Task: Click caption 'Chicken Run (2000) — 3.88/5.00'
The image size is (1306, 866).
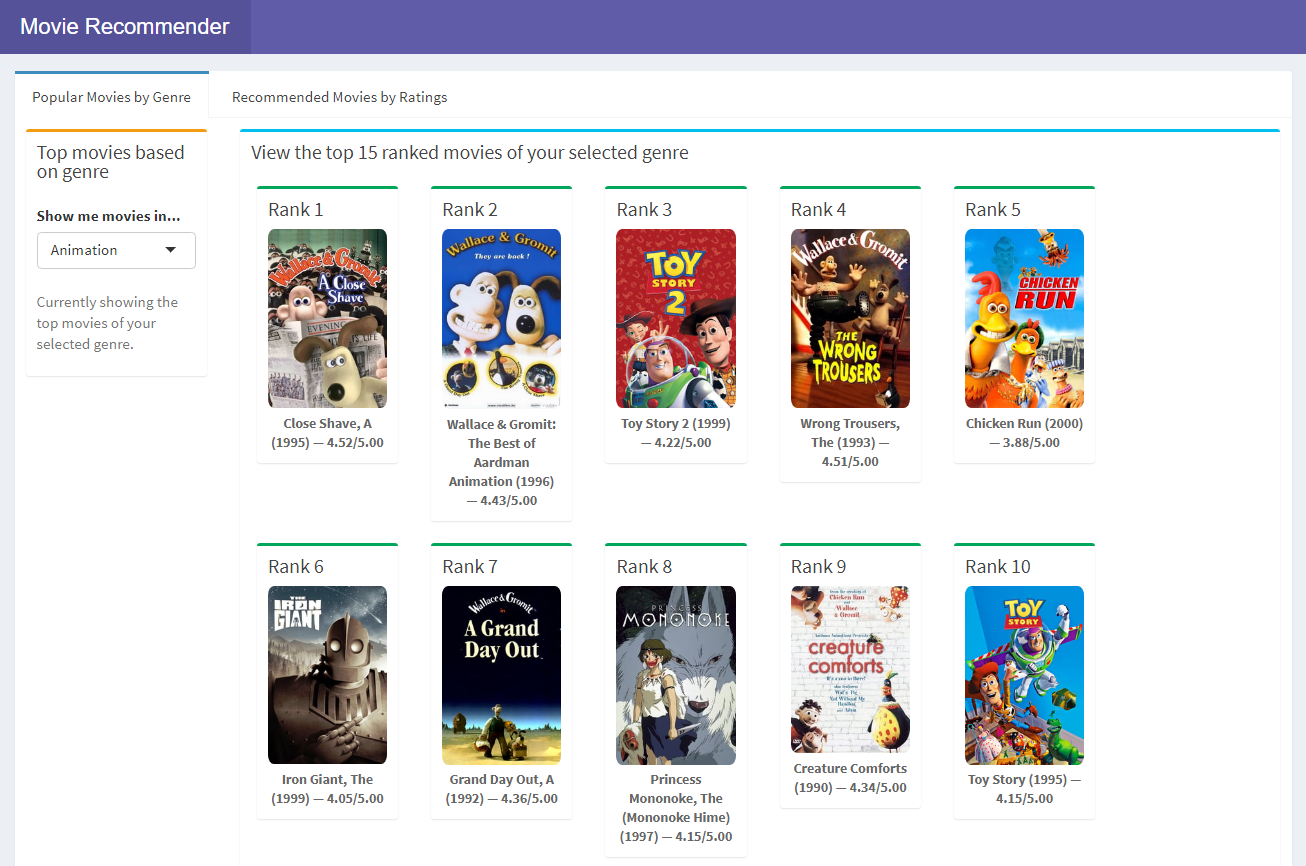Action: coord(1024,433)
